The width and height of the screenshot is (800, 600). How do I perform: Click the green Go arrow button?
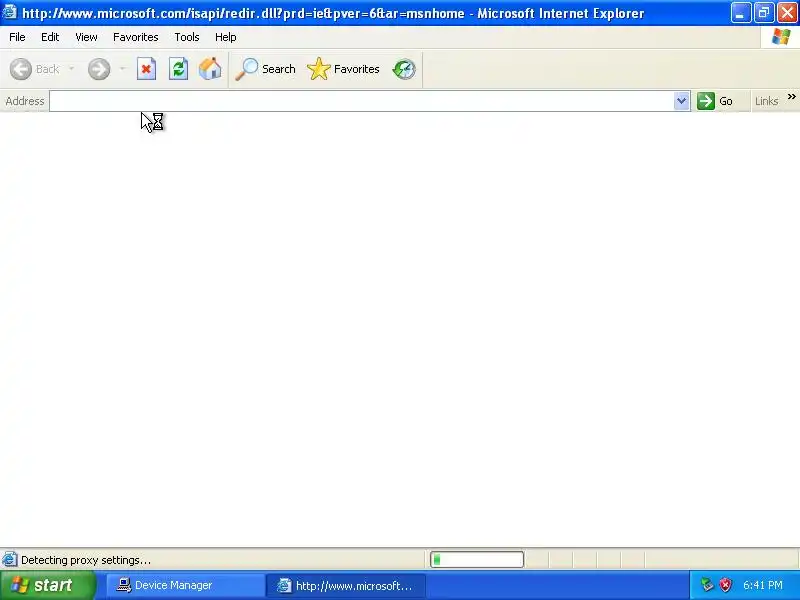[715, 101]
